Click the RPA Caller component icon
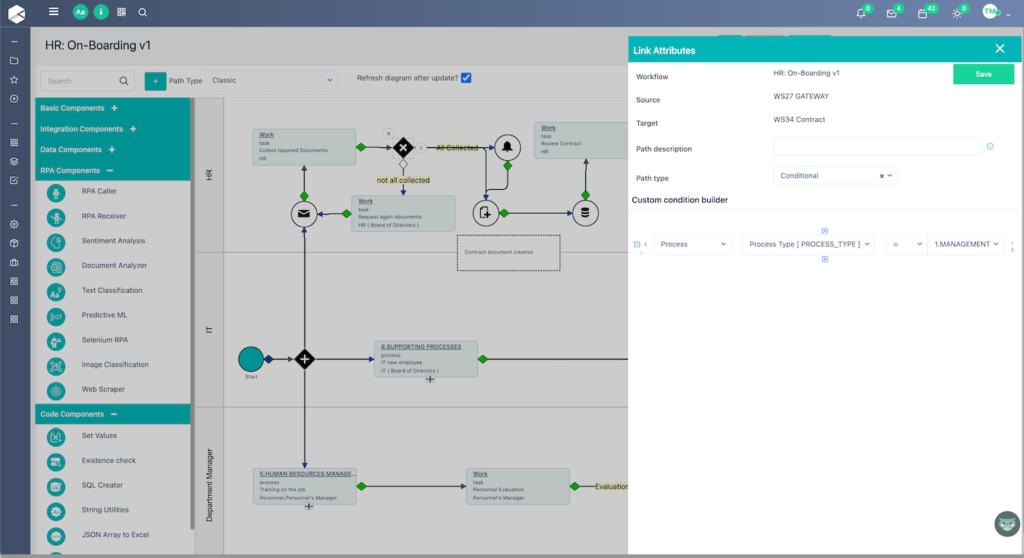The image size is (1024, 558). click(56, 193)
